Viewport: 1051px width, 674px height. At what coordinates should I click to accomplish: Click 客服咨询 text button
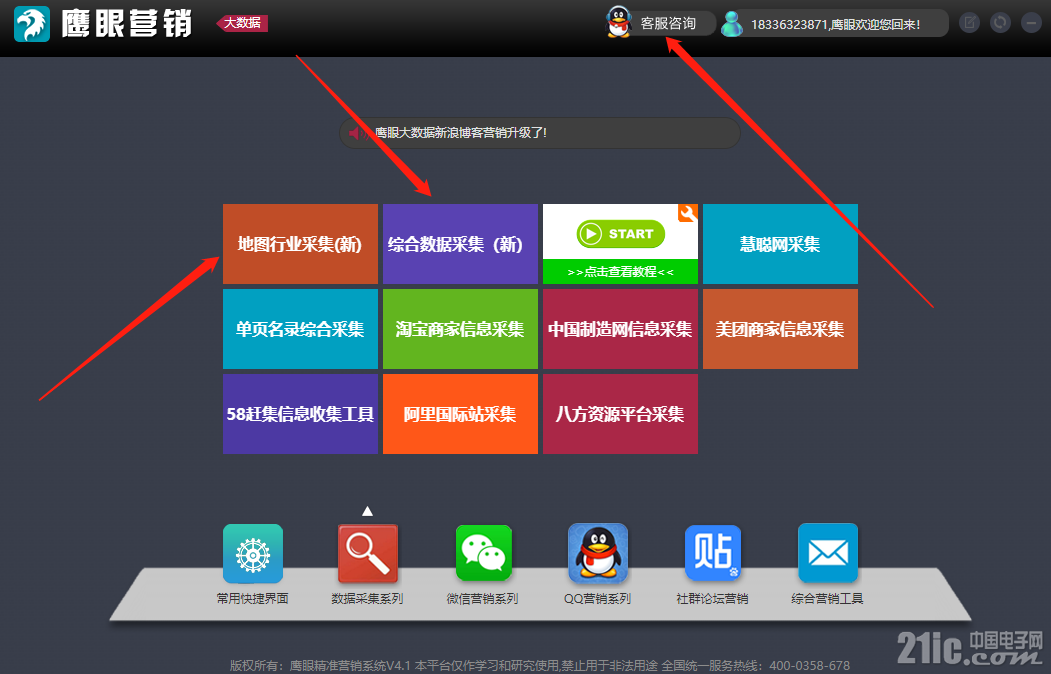[668, 23]
